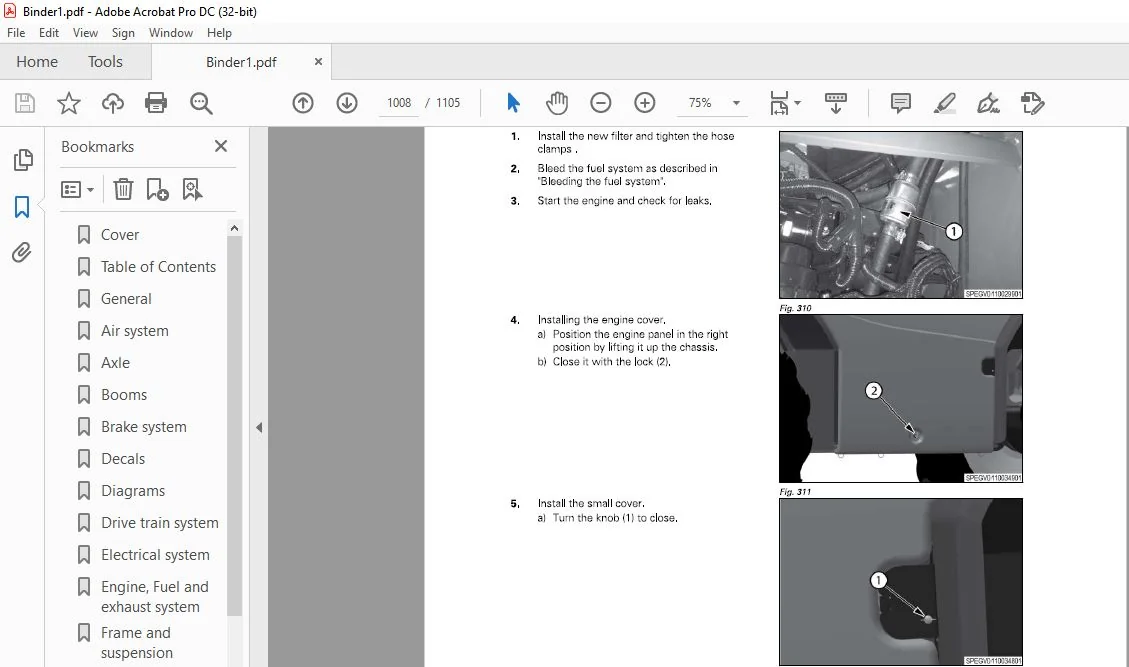The width and height of the screenshot is (1129, 667).
Task: Click the page number field 1008
Action: (x=399, y=103)
